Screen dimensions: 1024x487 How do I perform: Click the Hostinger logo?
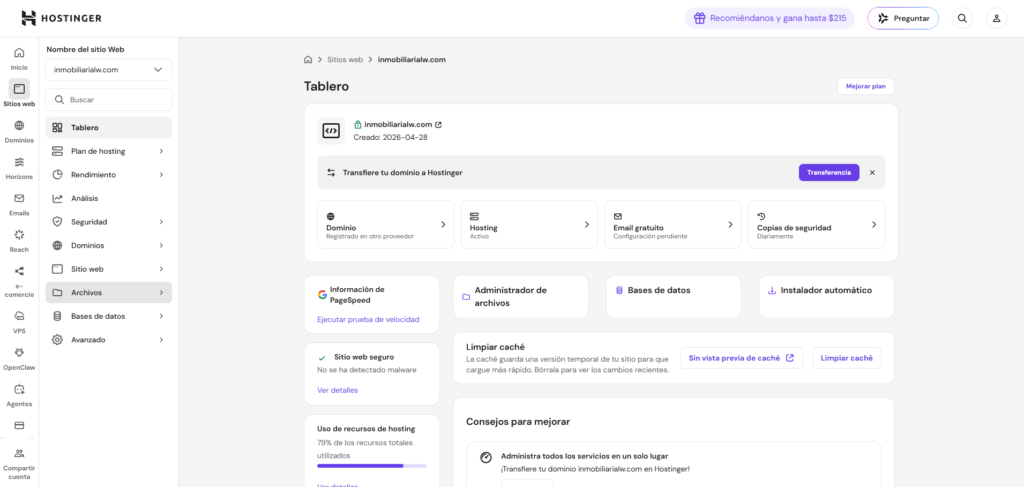[x=61, y=18]
